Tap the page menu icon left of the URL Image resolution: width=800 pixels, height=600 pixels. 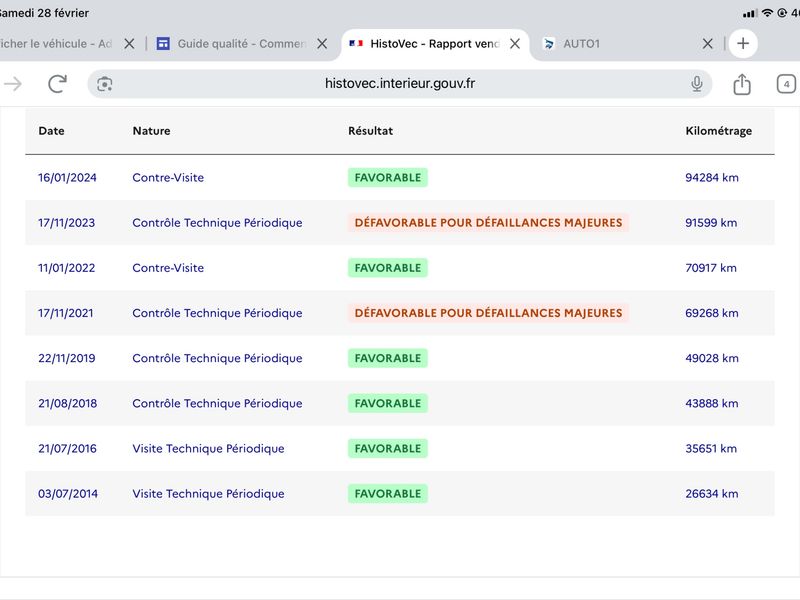[x=105, y=84]
